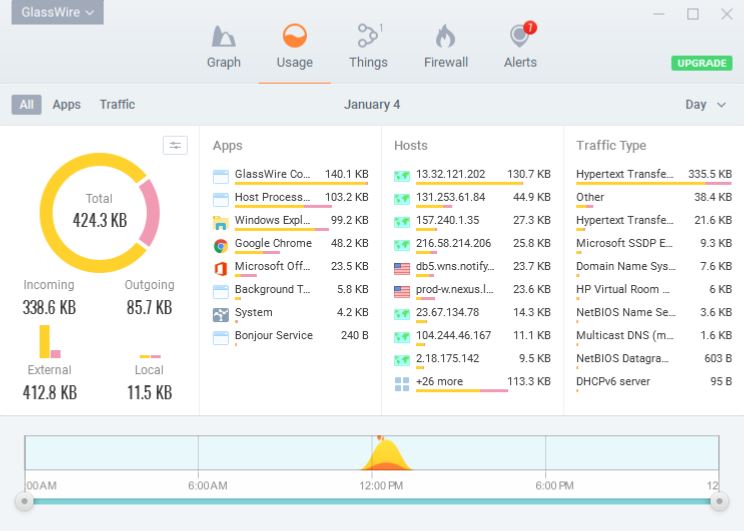
Task: Click the Incoming 338.6 KB value
Action: (49, 307)
